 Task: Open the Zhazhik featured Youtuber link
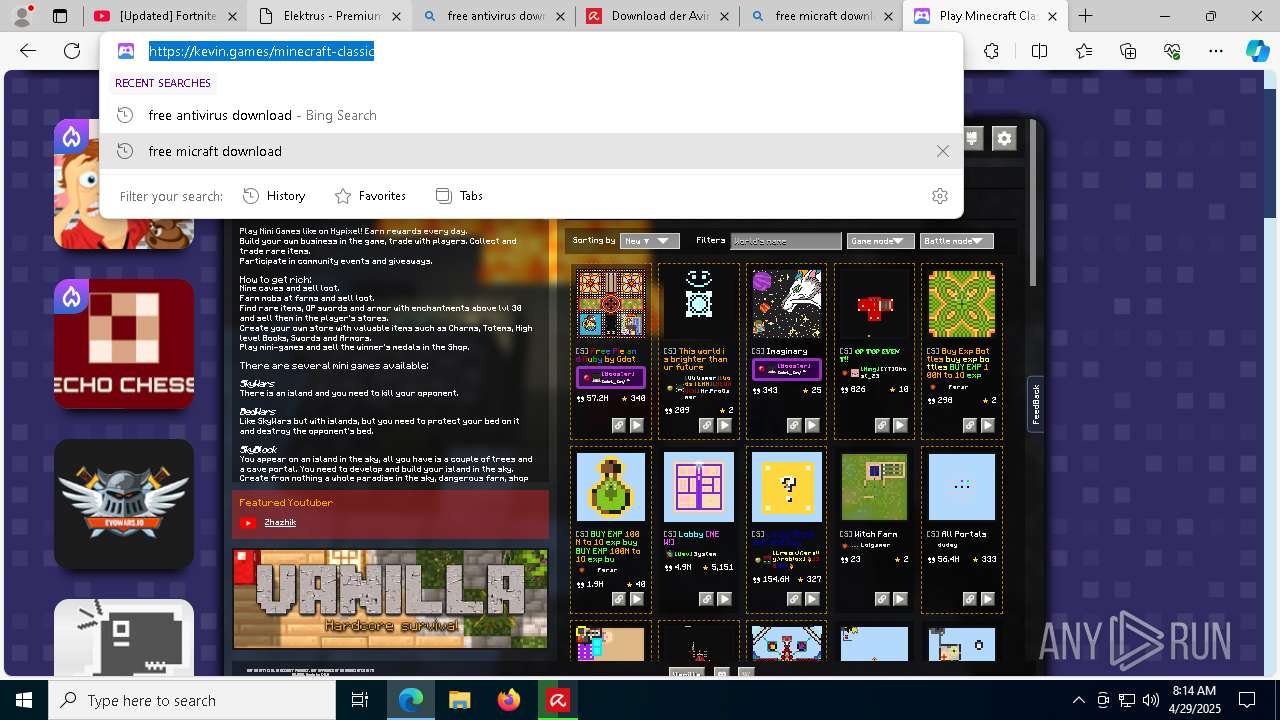click(x=280, y=522)
